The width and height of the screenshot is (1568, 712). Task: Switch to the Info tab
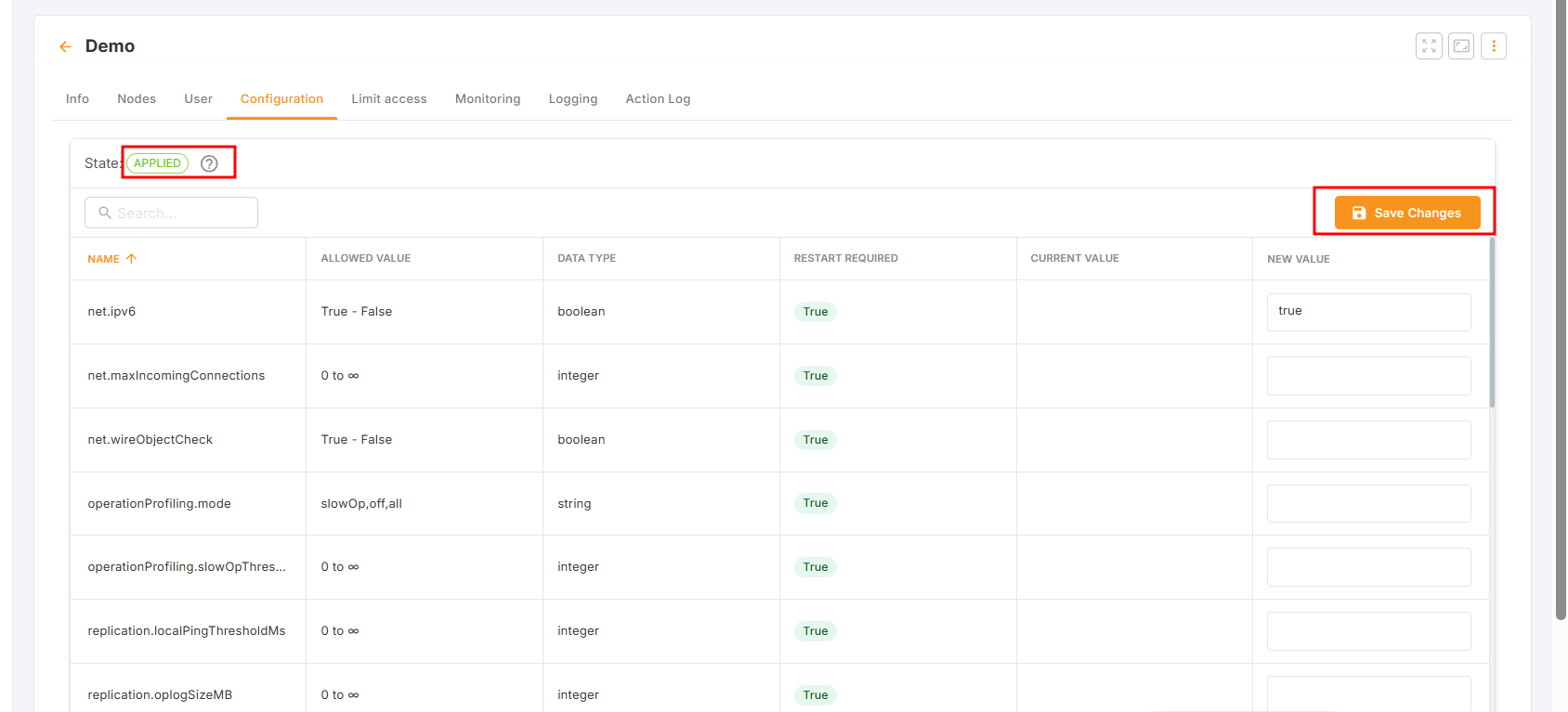point(77,98)
